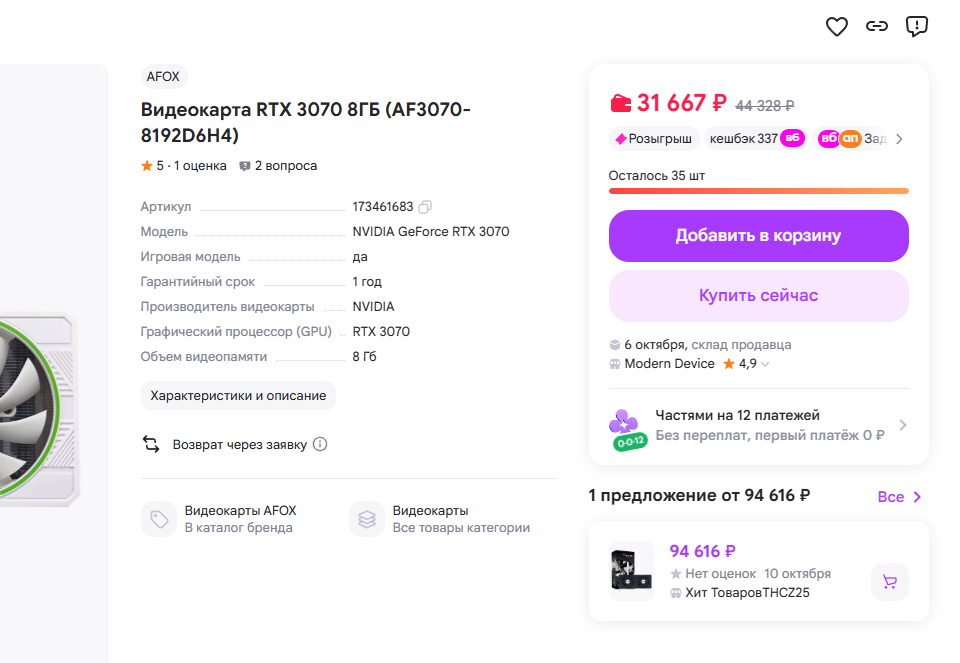This screenshot has height=663, width=960.
Task: Click the Modern Device seller name
Action: pyautogui.click(x=669, y=364)
